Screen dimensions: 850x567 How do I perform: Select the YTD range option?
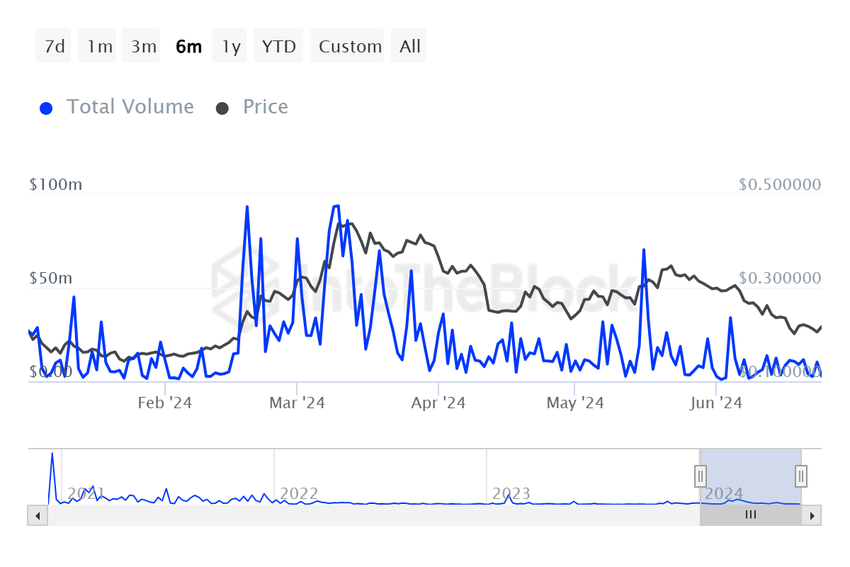tap(279, 46)
